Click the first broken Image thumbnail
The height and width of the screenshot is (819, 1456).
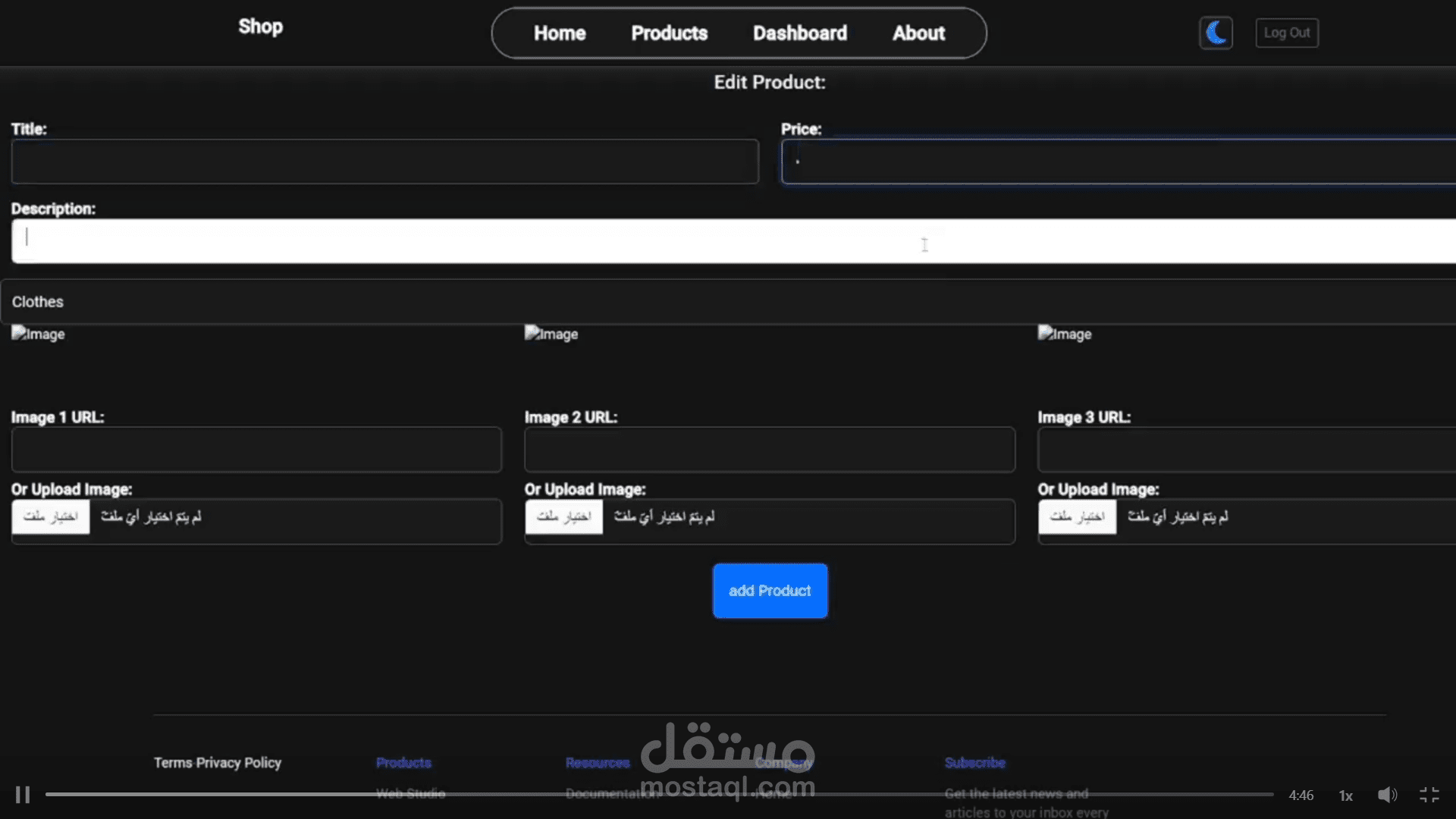tap(38, 334)
